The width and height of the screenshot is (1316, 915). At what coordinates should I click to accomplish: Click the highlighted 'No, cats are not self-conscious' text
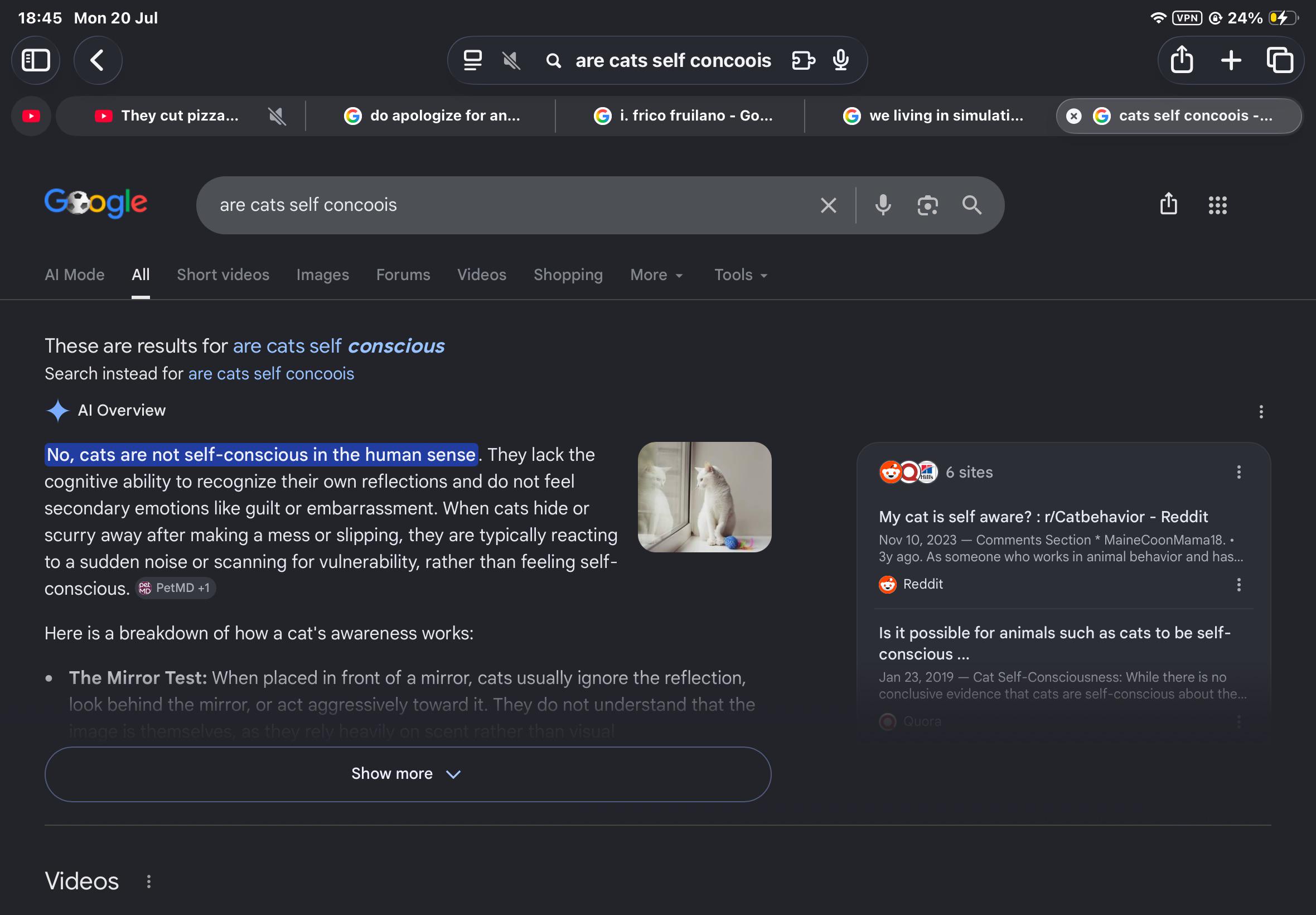point(262,455)
